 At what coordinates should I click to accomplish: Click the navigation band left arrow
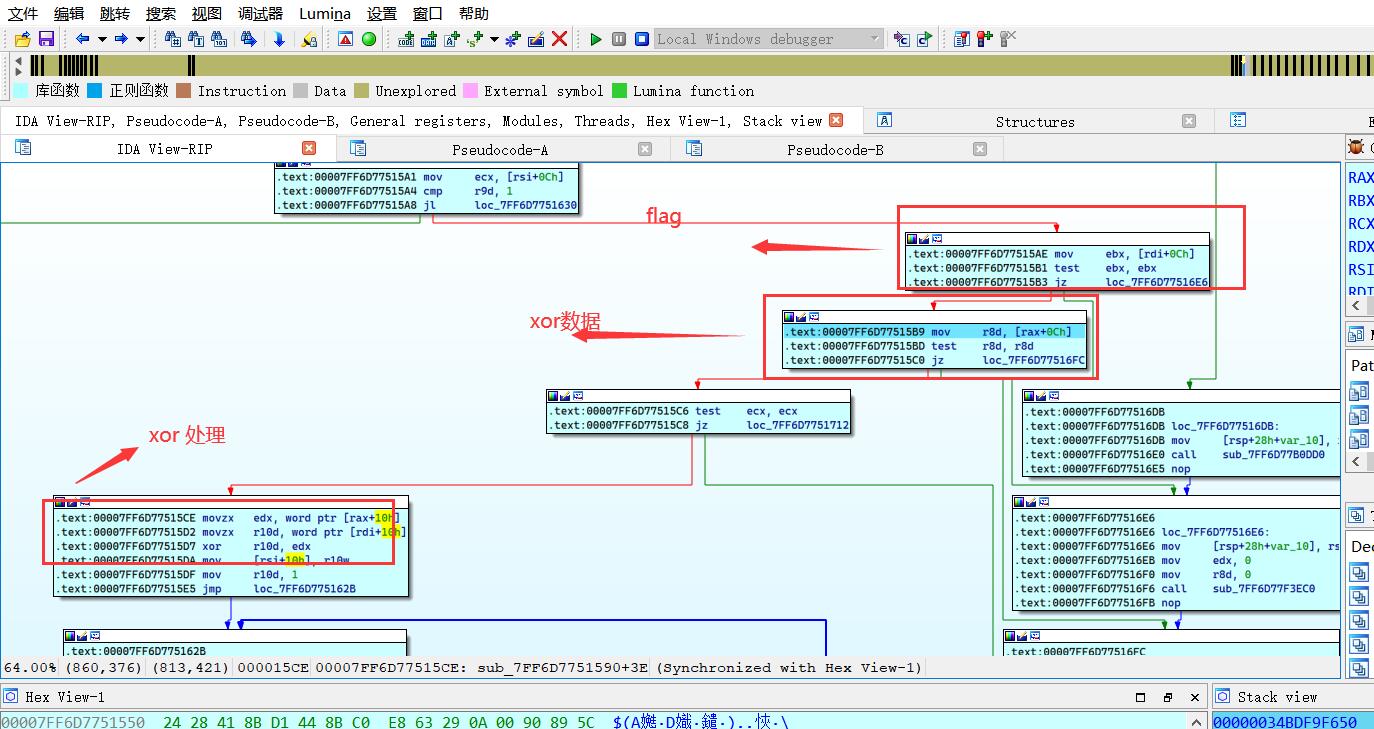coord(18,60)
